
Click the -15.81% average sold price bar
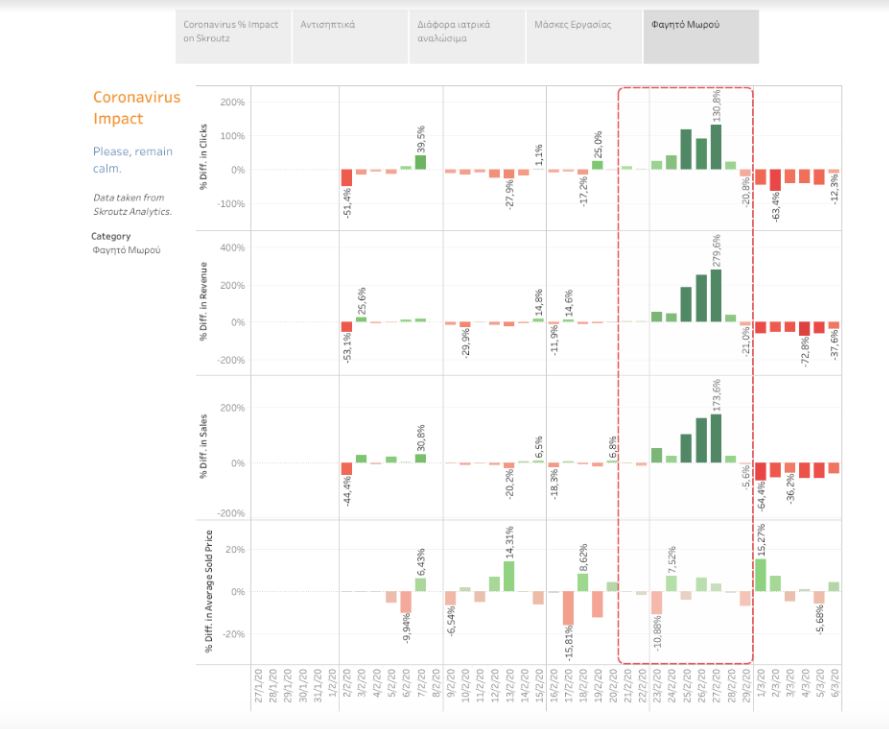pyautogui.click(x=568, y=608)
